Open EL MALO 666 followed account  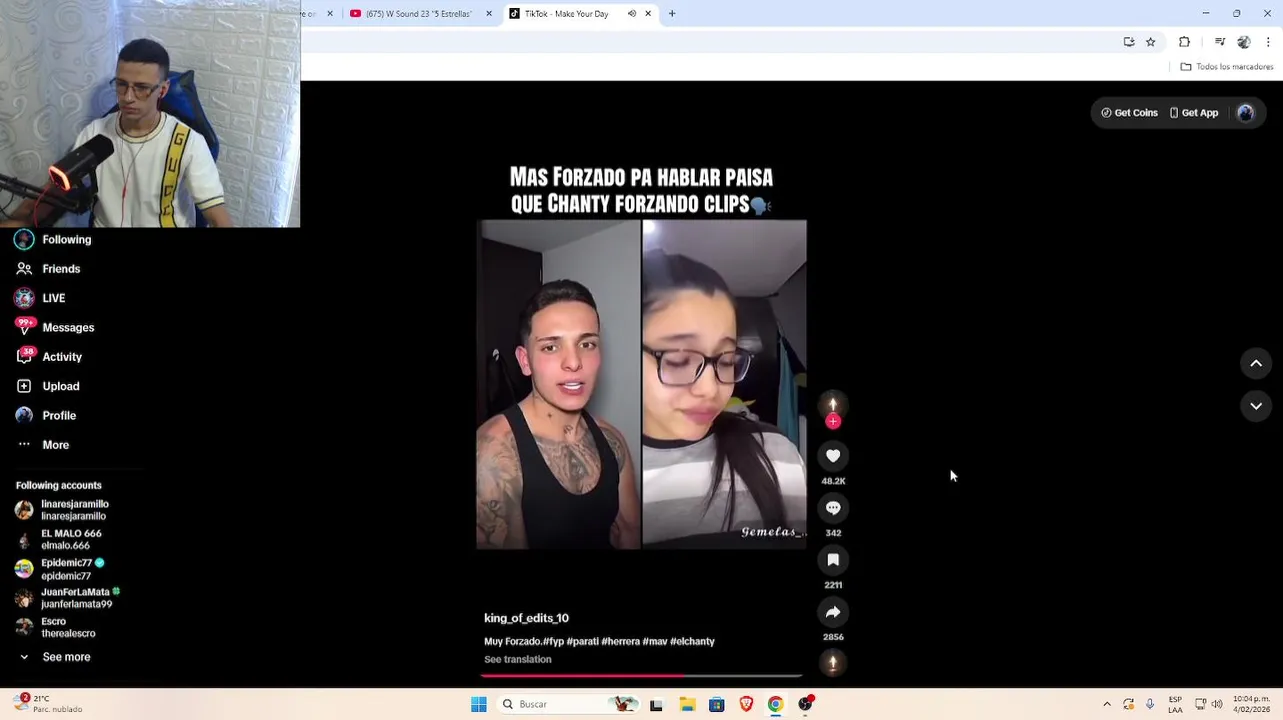pyautogui.click(x=58, y=539)
